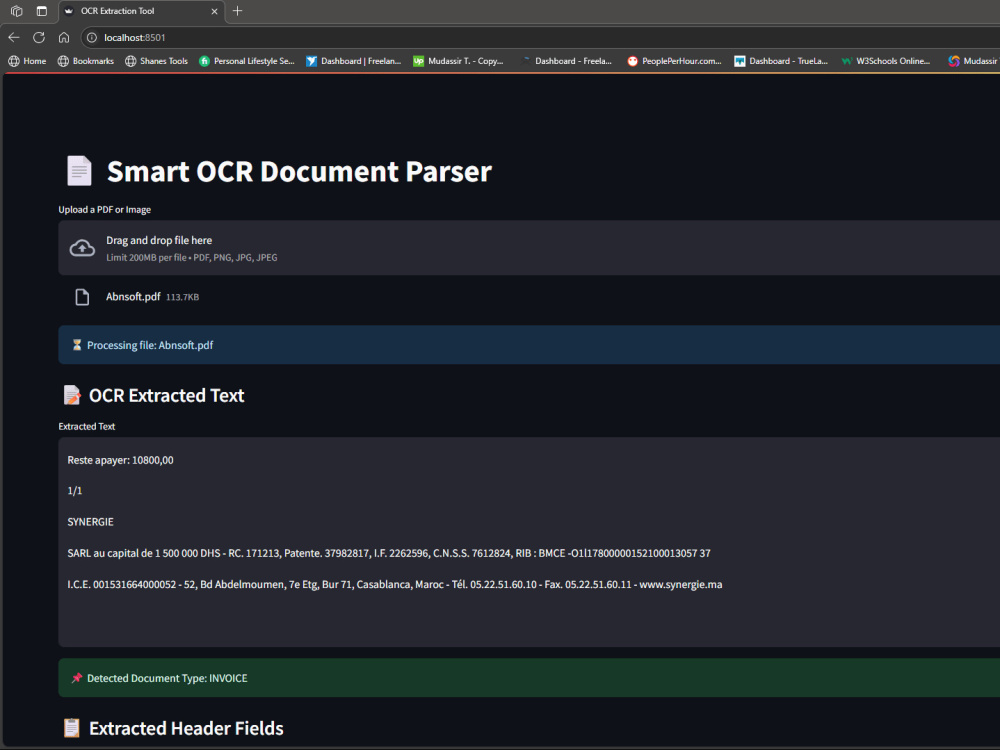Open the Dashboard - TrueLa... bookmark

[781, 61]
